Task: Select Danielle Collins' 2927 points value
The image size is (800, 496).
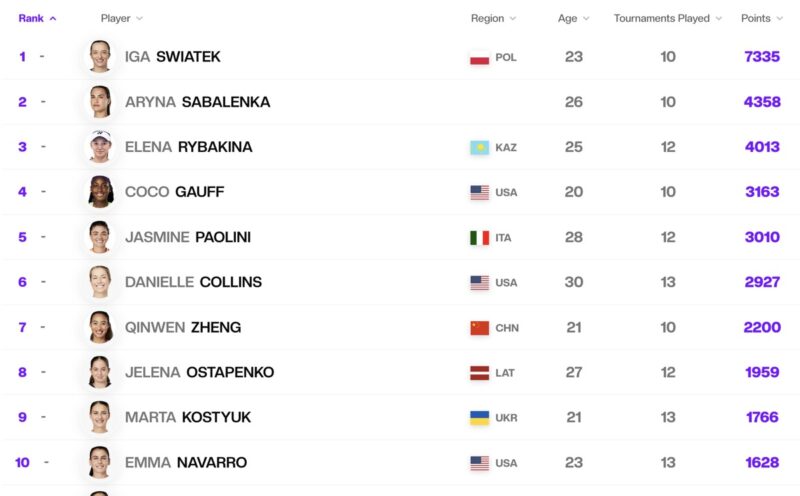Action: click(x=762, y=282)
